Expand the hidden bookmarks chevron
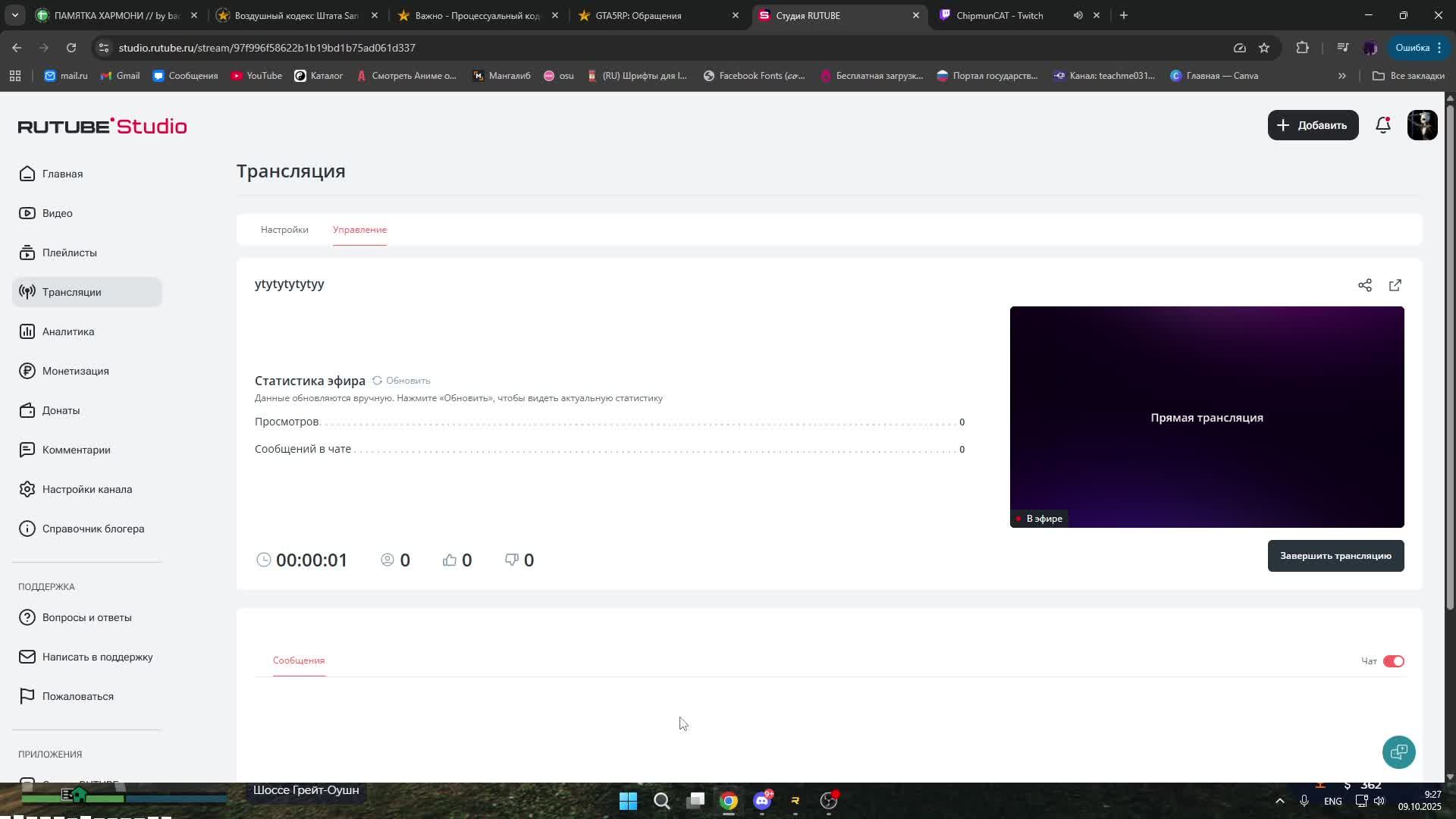The image size is (1456, 819). 1341,76
